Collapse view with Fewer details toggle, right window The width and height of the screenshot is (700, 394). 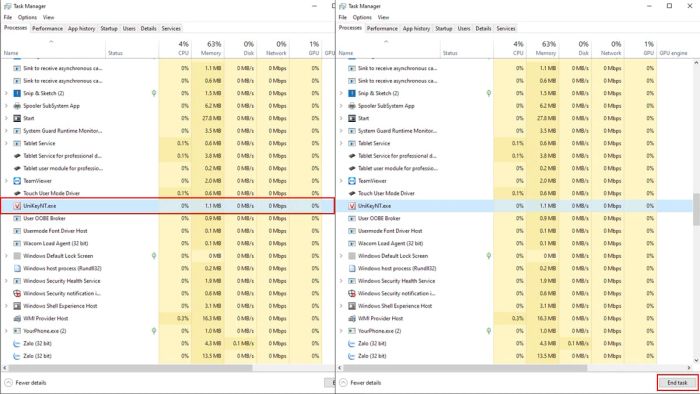361,383
